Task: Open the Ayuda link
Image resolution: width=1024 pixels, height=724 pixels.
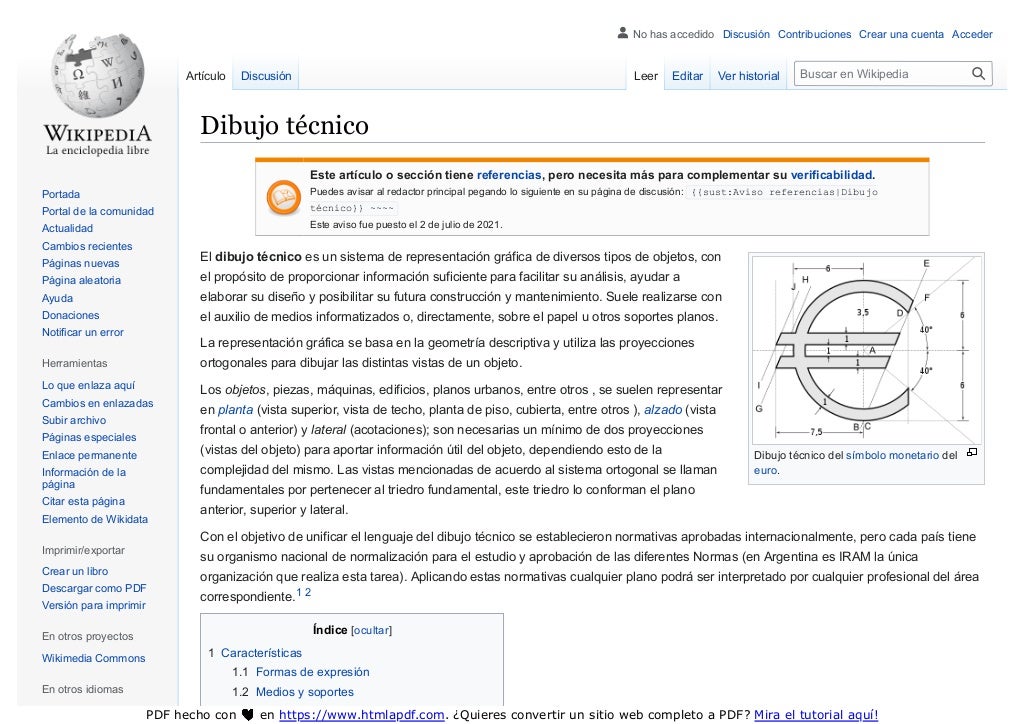Action: (57, 298)
